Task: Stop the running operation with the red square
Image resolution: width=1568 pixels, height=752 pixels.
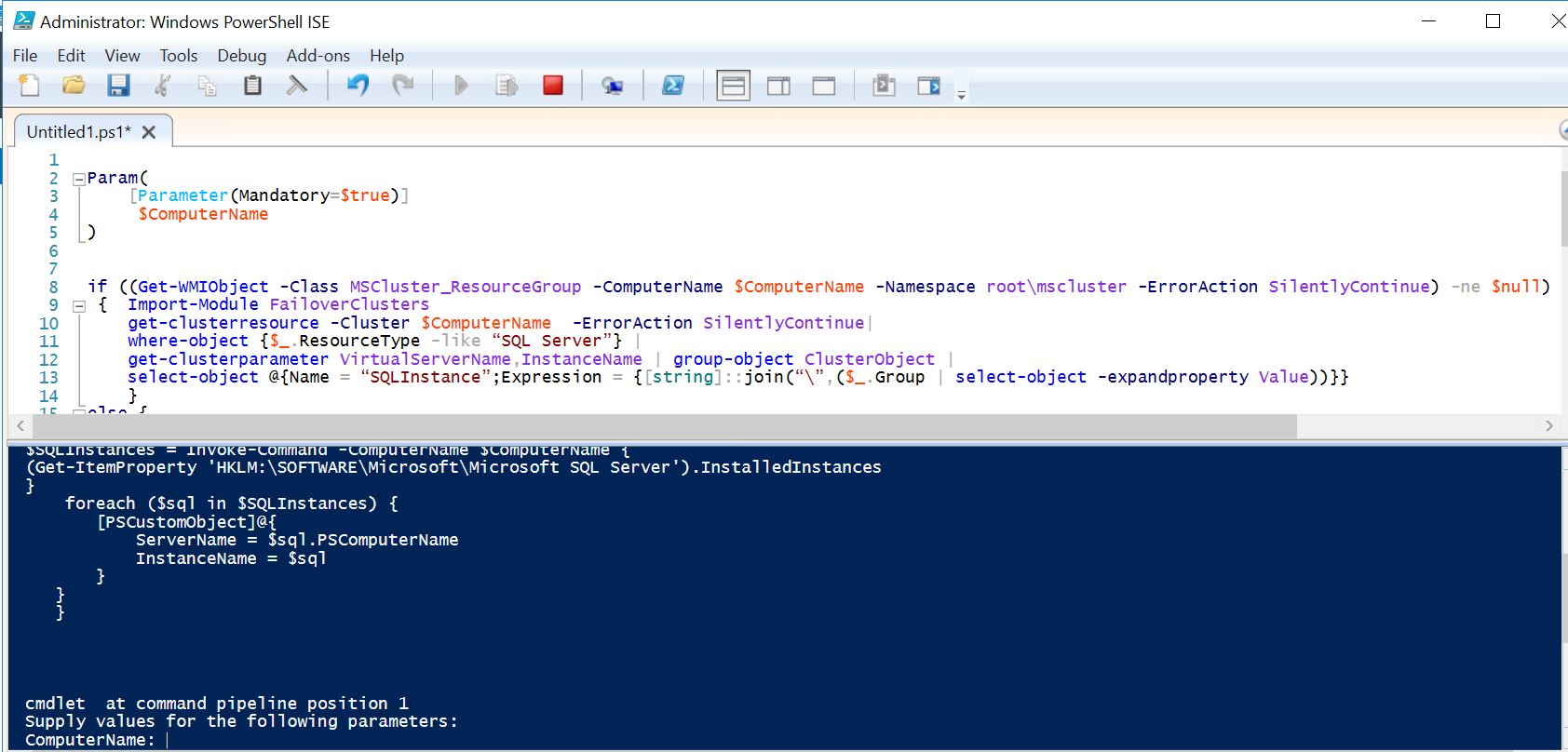Action: tap(553, 86)
